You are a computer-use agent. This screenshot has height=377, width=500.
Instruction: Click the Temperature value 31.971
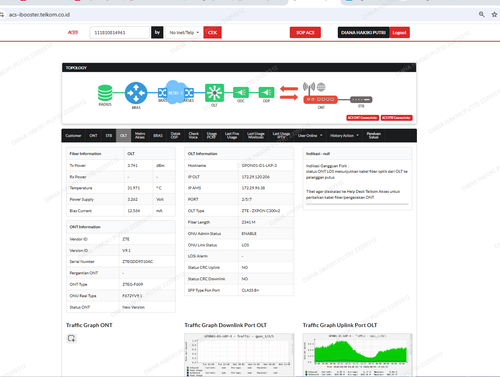coord(134,188)
